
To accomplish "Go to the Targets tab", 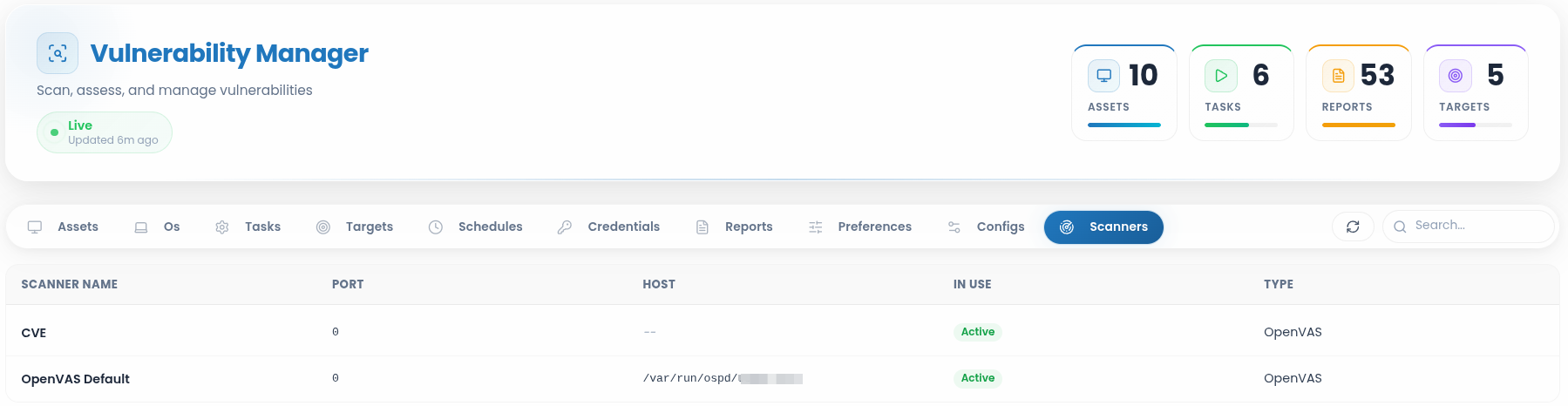I will pyautogui.click(x=355, y=227).
